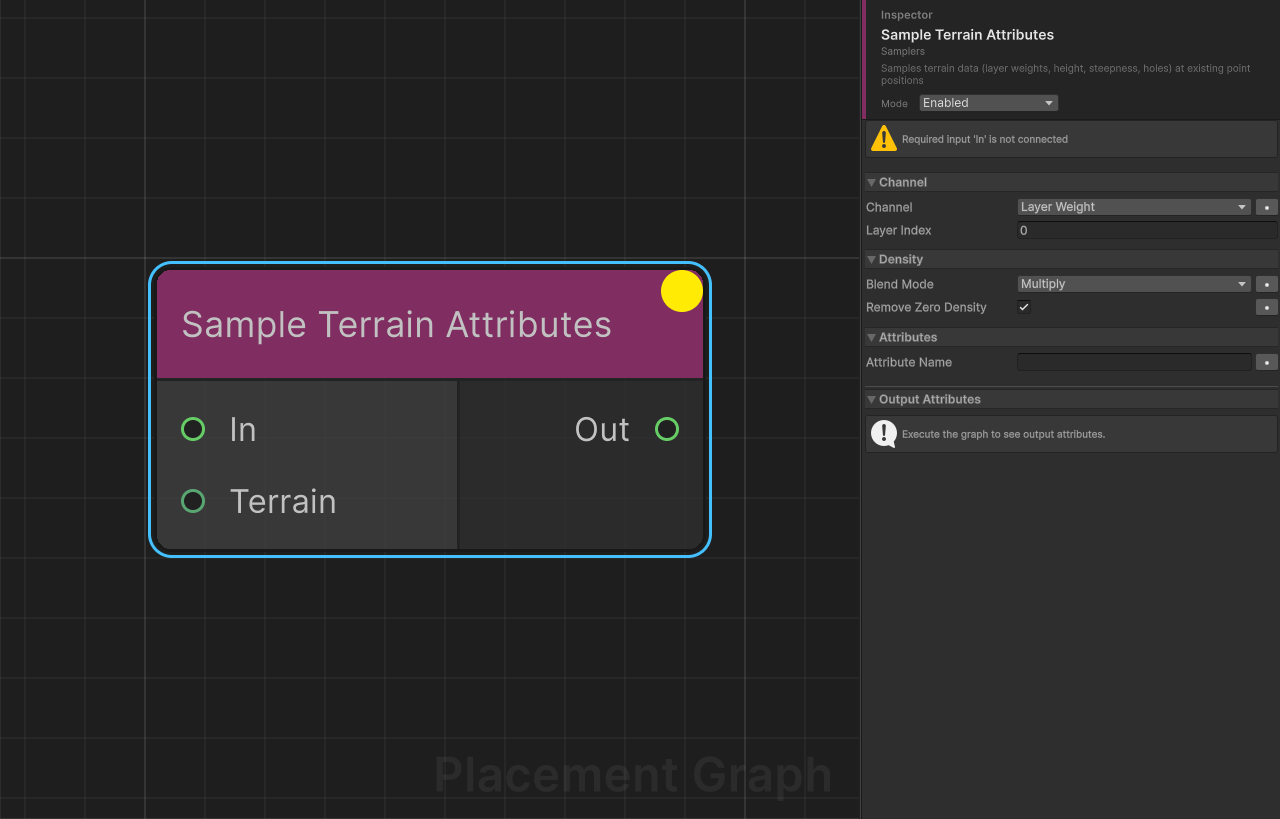This screenshot has height=819, width=1280.
Task: Click the 'Execute the graph' hint text
Action: click(x=1003, y=434)
